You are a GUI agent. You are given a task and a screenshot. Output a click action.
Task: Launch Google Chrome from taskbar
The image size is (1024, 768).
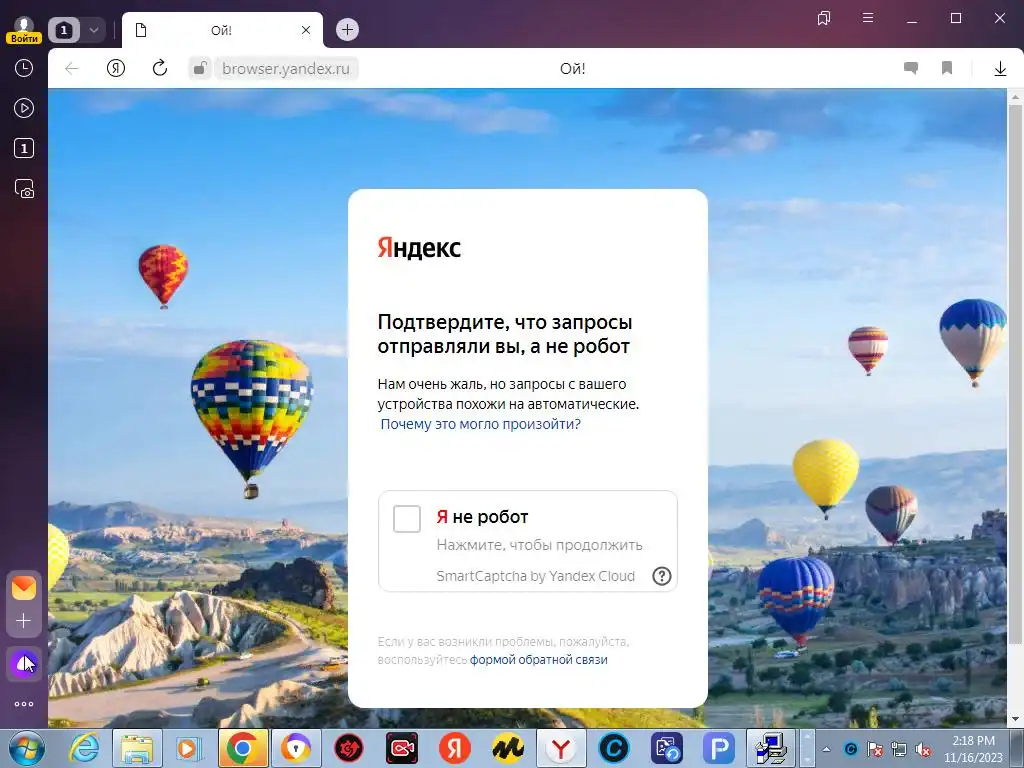(242, 748)
